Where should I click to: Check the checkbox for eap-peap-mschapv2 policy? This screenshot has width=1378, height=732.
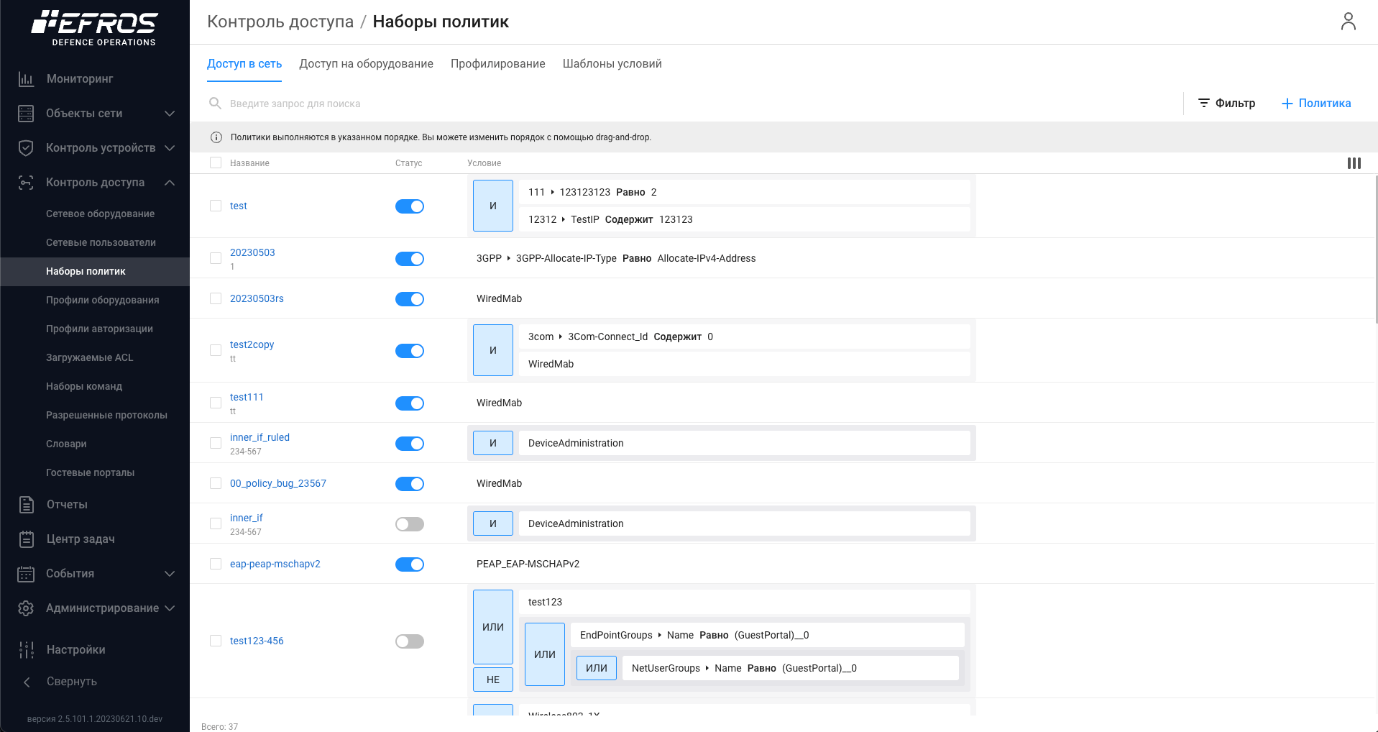215,564
